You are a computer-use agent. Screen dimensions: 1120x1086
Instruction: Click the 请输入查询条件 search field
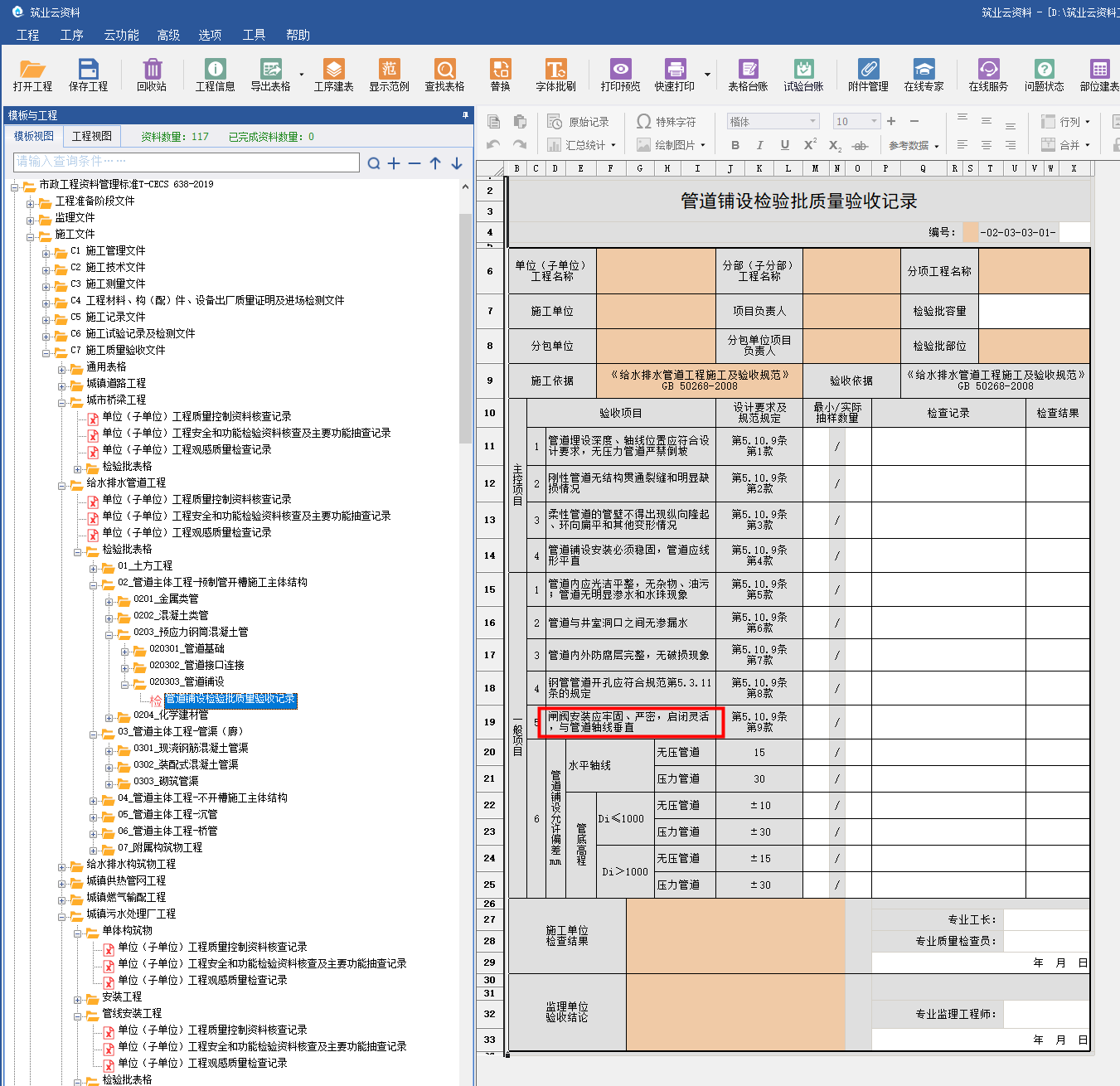[x=187, y=162]
